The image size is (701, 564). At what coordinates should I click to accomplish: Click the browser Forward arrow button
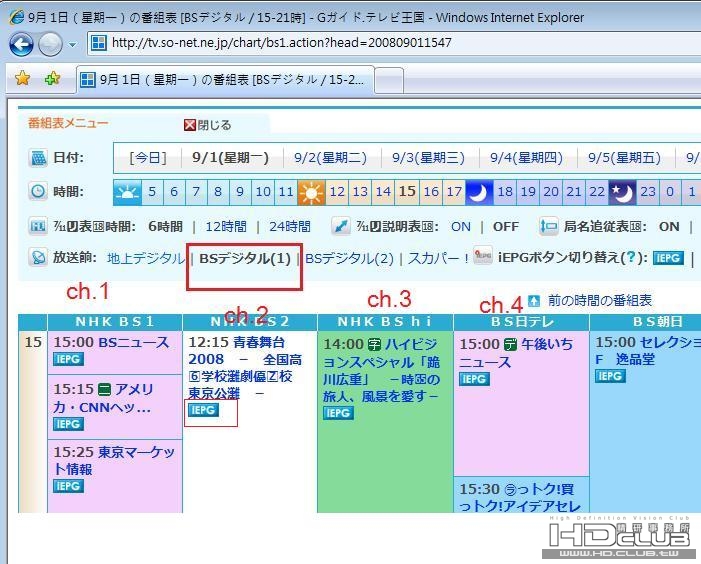tap(50, 45)
